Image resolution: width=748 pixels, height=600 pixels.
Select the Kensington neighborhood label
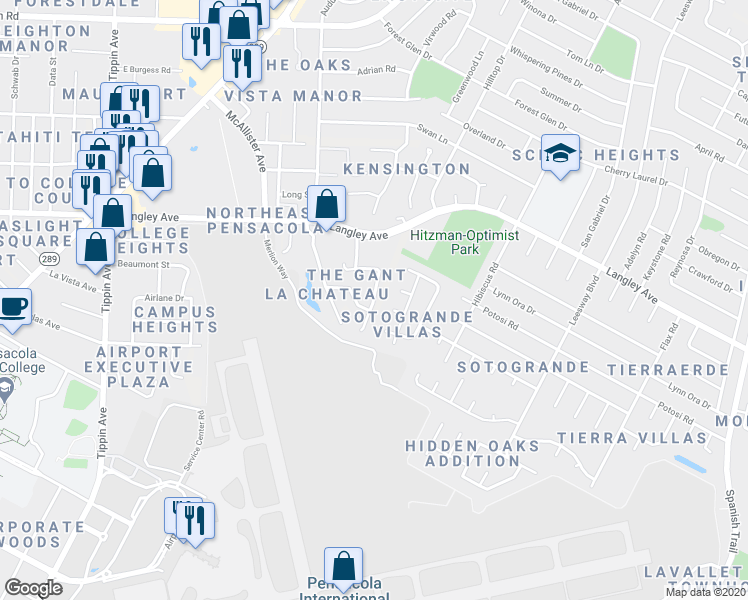(x=406, y=170)
